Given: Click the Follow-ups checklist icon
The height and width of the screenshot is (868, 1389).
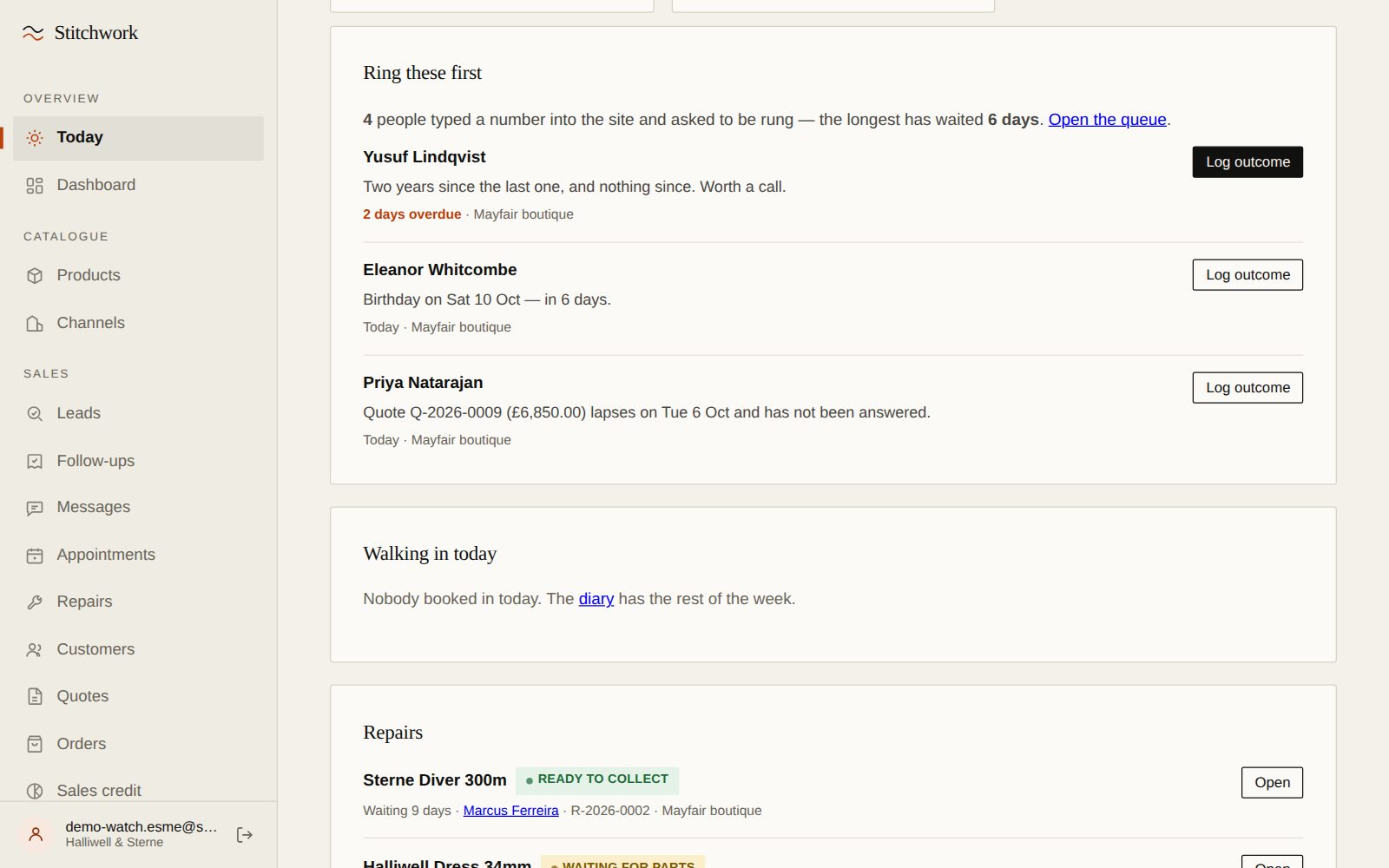Looking at the screenshot, I should click(x=35, y=462).
